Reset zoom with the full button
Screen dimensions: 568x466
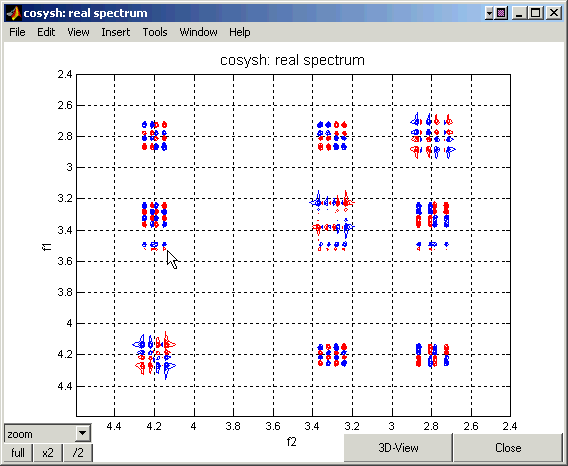[18, 453]
